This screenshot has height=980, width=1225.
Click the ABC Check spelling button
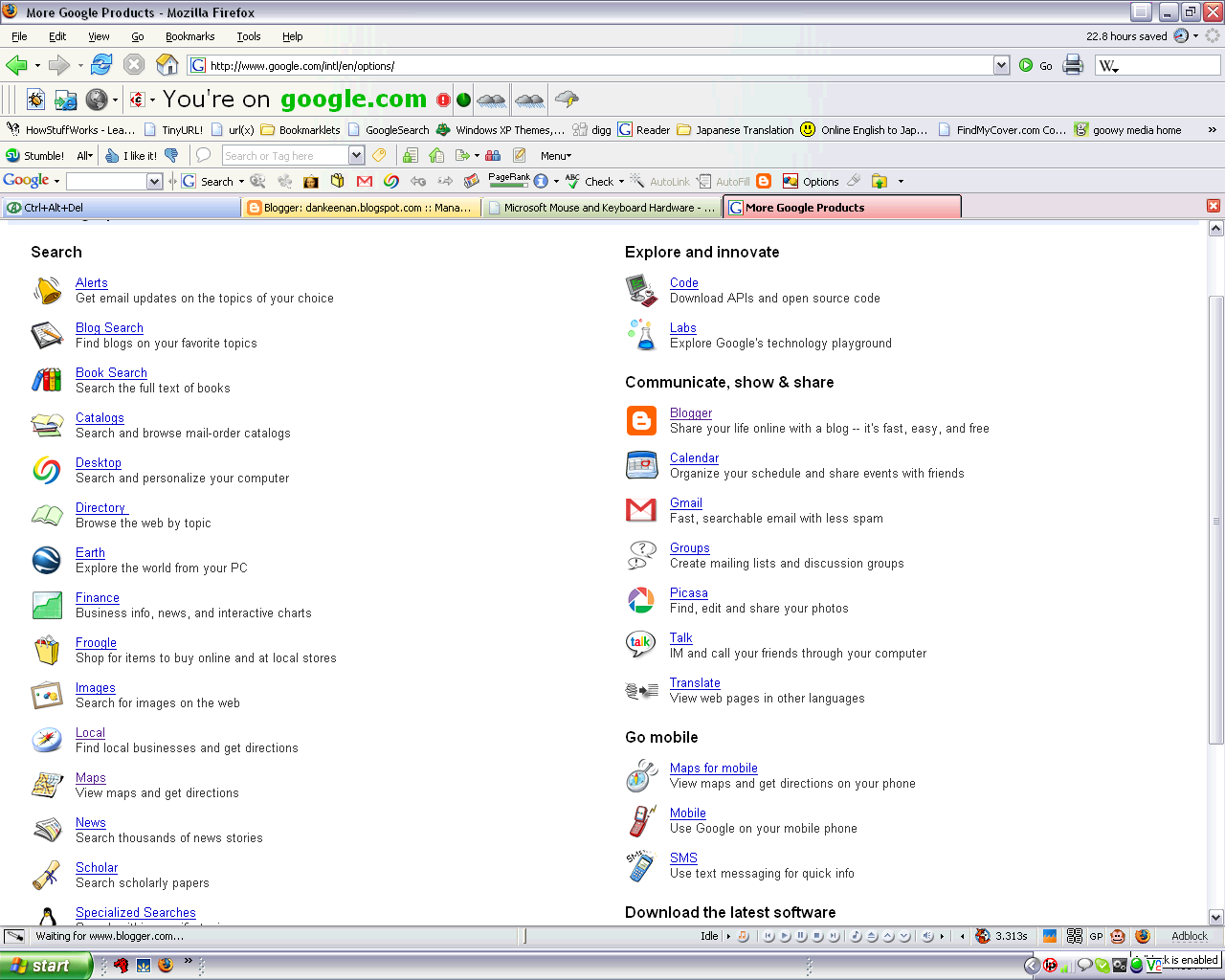click(x=590, y=181)
